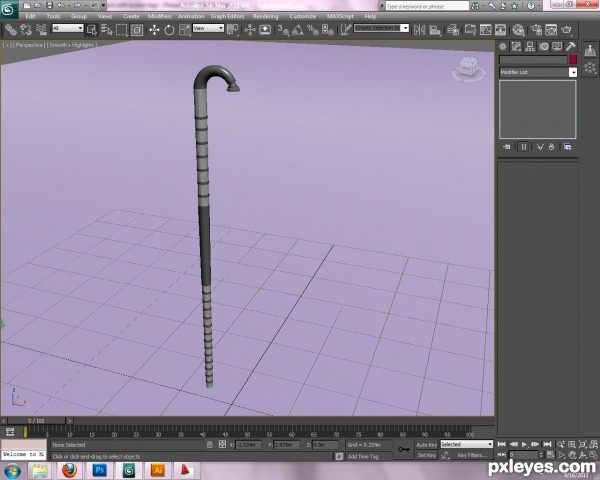Activate Select and Uniform Scale tool
The image size is (600, 480).
click(x=184, y=30)
